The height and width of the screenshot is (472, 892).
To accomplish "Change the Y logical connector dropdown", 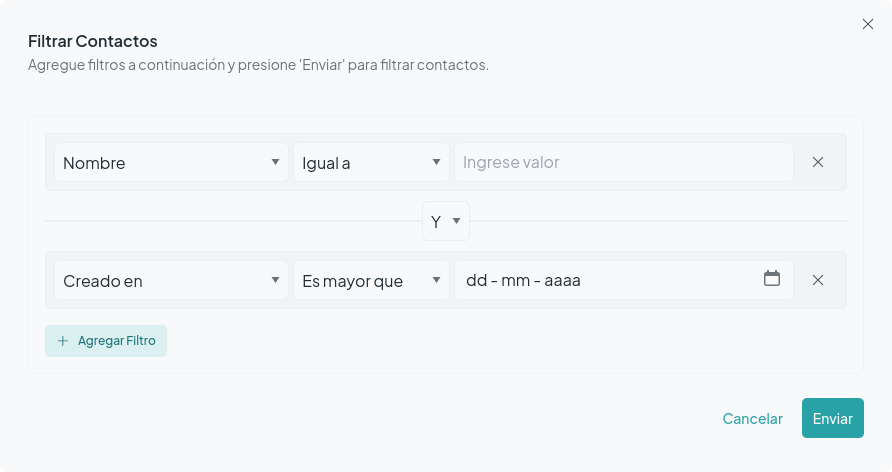I will pyautogui.click(x=445, y=221).
